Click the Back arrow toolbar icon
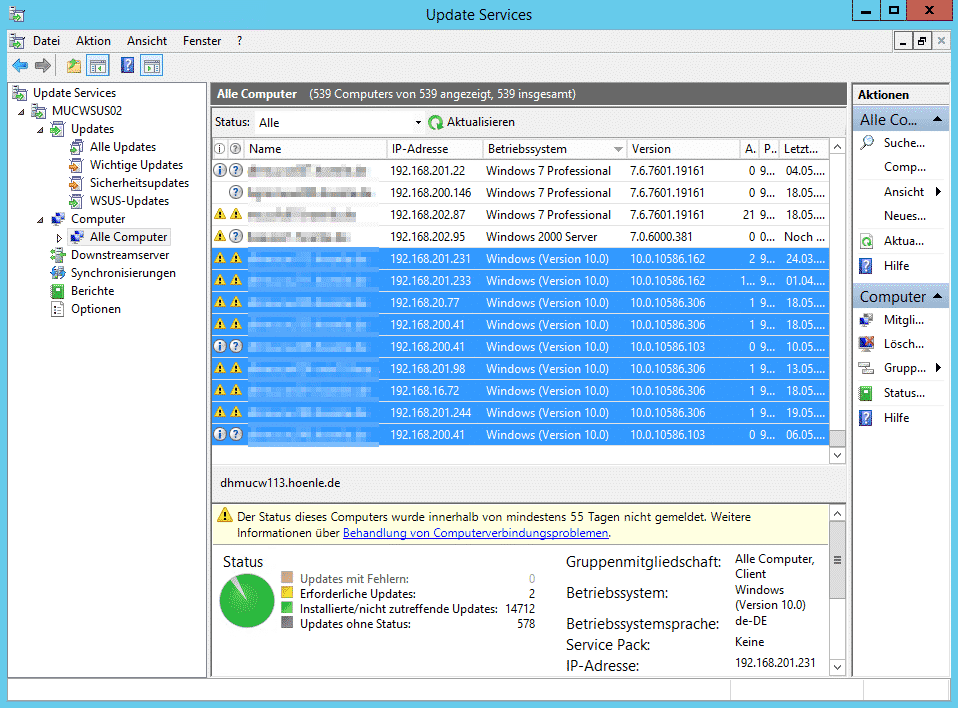This screenshot has width=958, height=708. click(20, 65)
